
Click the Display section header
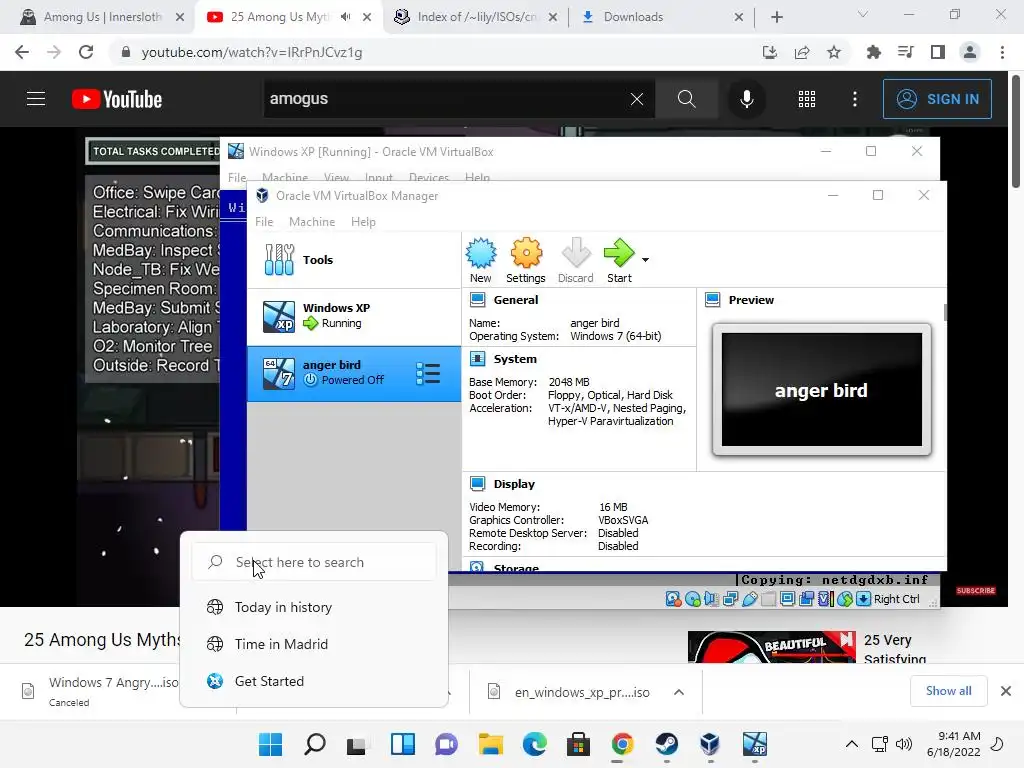pyautogui.click(x=514, y=484)
